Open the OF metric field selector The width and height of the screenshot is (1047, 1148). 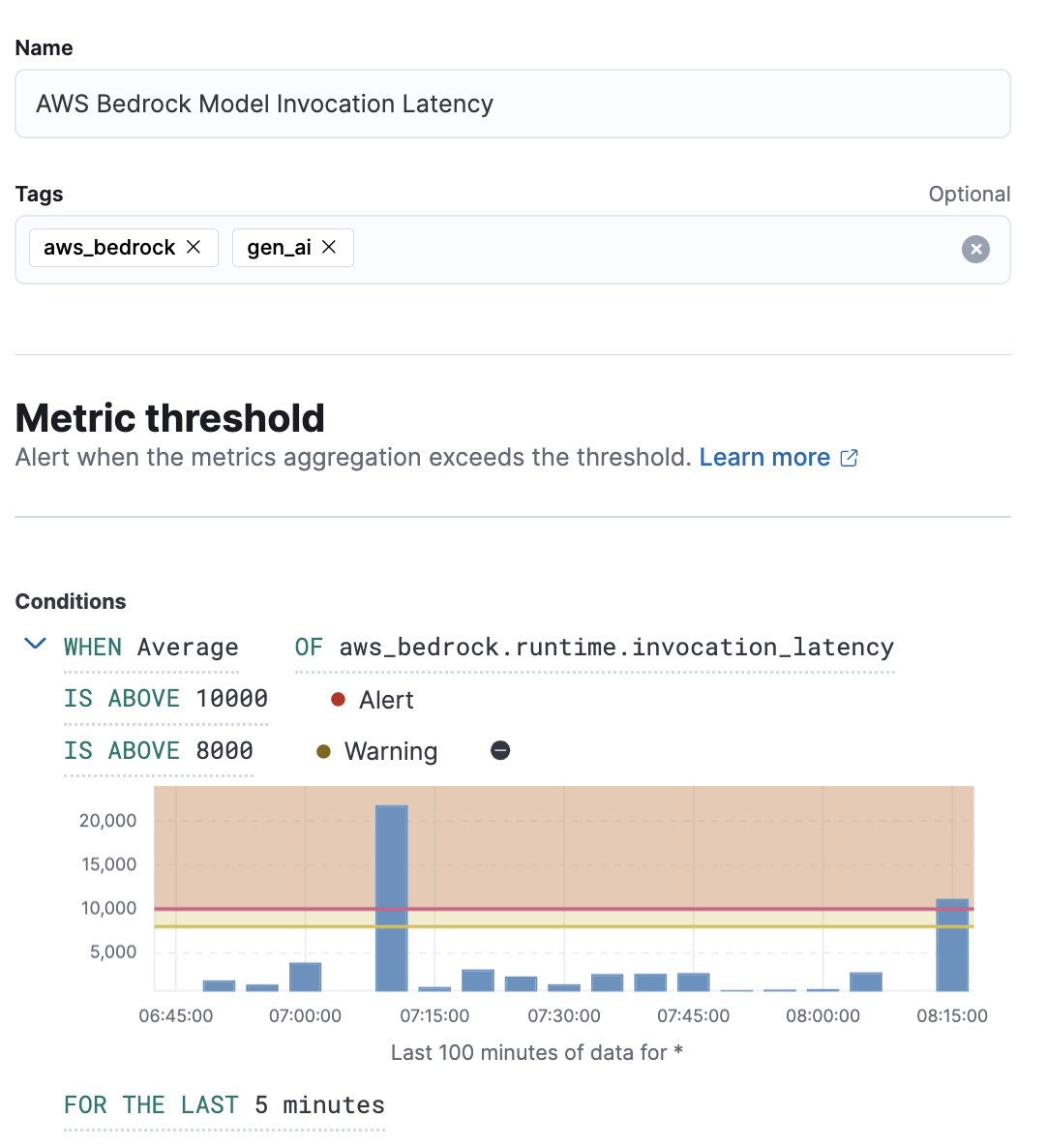point(594,648)
